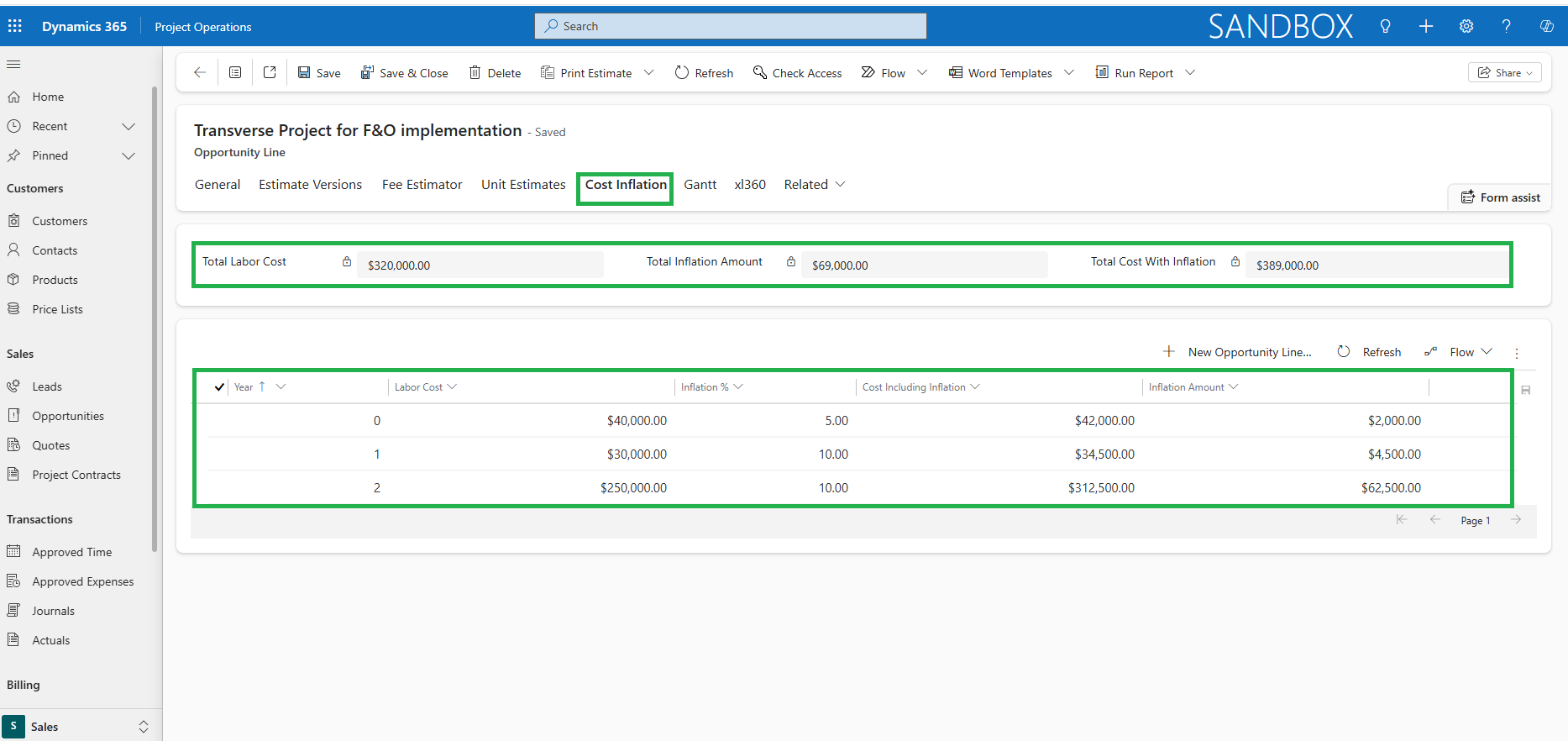The image size is (1568, 741).
Task: Open the Dynamics 365 app launcher grid
Action: pyautogui.click(x=15, y=26)
